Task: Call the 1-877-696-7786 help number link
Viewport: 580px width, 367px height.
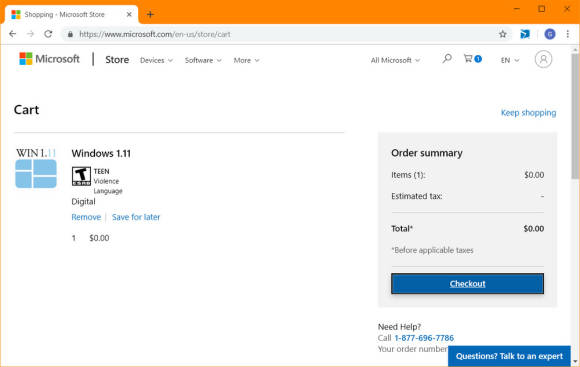Action: click(x=424, y=338)
